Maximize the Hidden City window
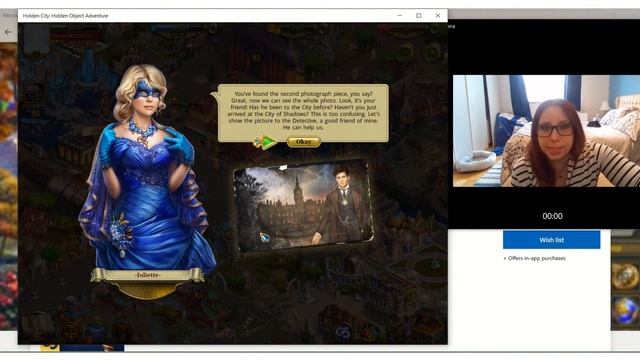 pyautogui.click(x=419, y=16)
